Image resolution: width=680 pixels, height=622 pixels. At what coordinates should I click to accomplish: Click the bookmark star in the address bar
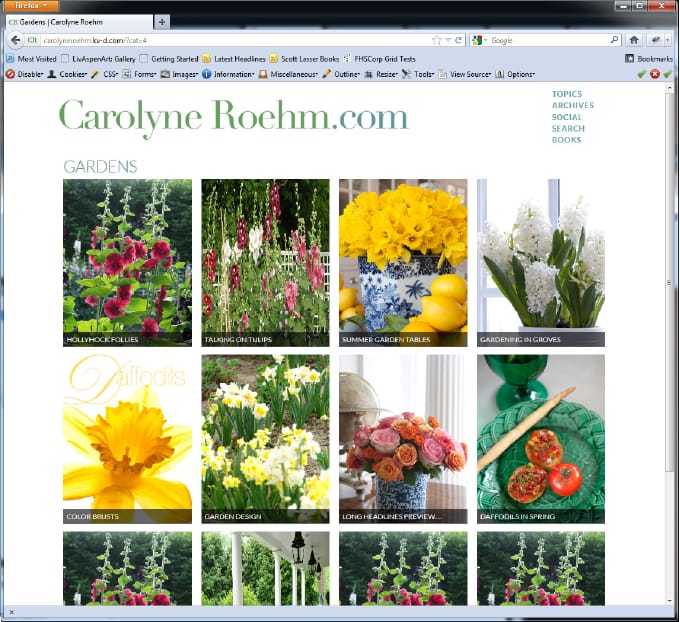click(x=436, y=40)
